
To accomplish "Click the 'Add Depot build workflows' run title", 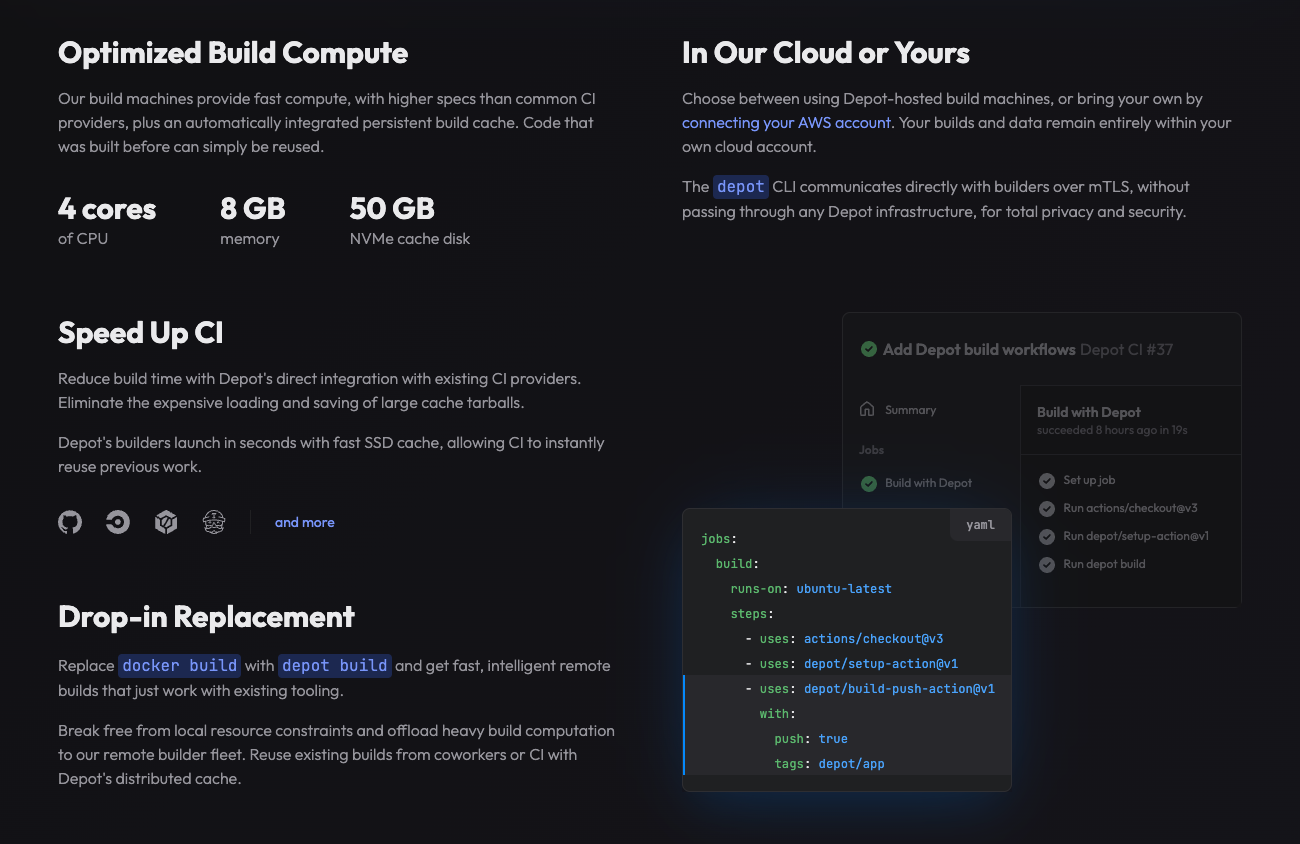I will (x=979, y=350).
